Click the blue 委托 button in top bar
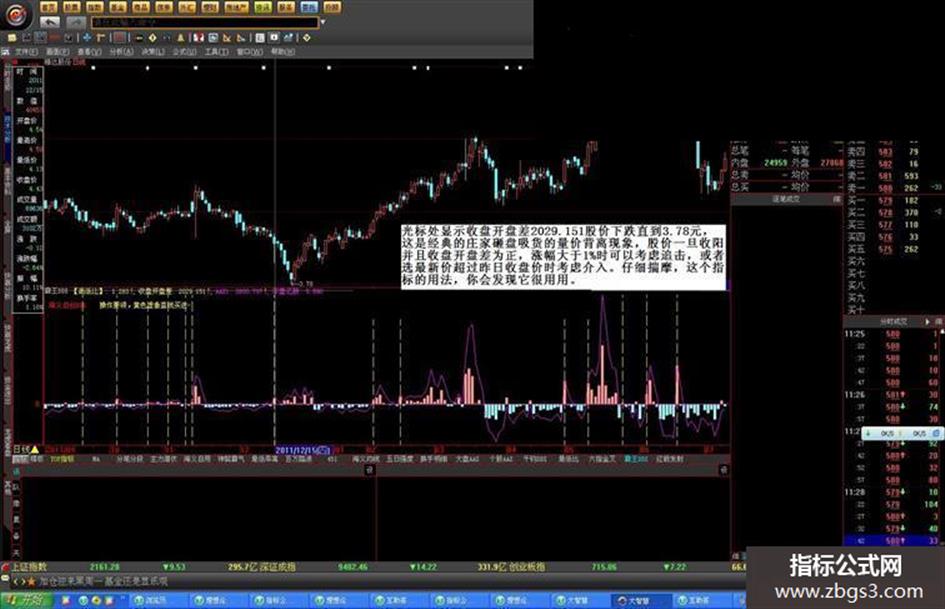Viewport: 945px width, 609px height. (309, 7)
